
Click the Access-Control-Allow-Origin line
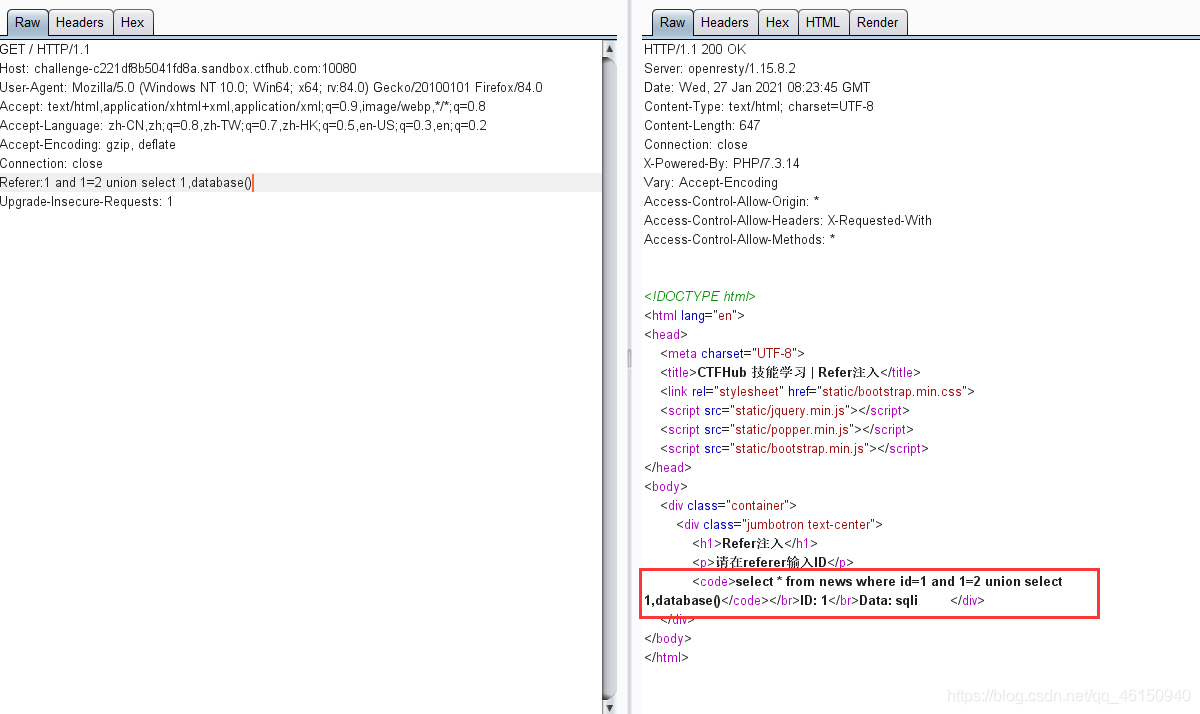tap(732, 201)
